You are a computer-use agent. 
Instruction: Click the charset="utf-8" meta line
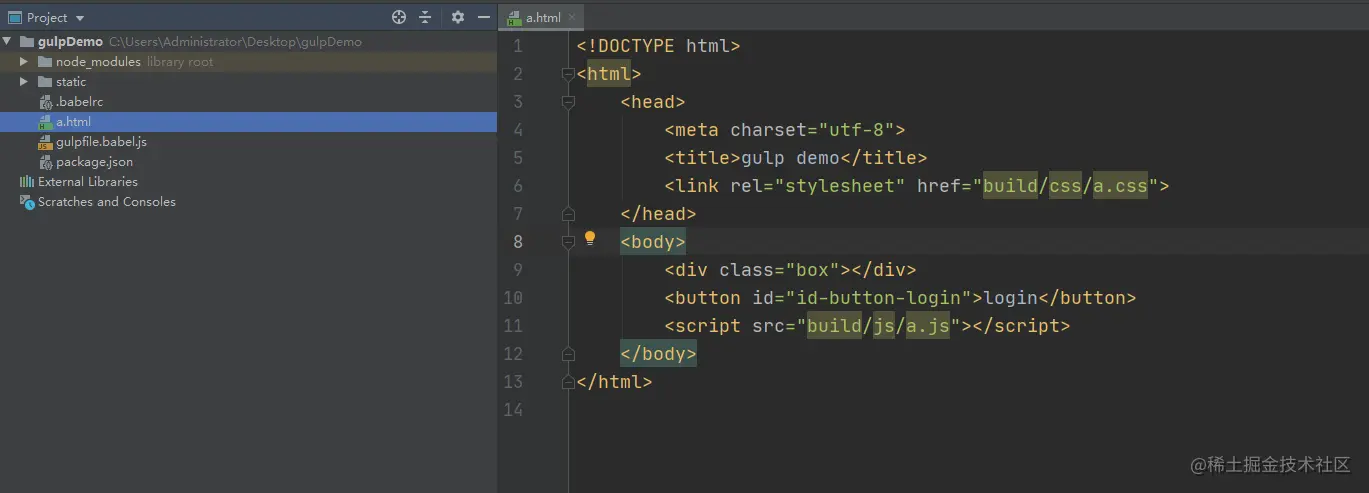[784, 130]
